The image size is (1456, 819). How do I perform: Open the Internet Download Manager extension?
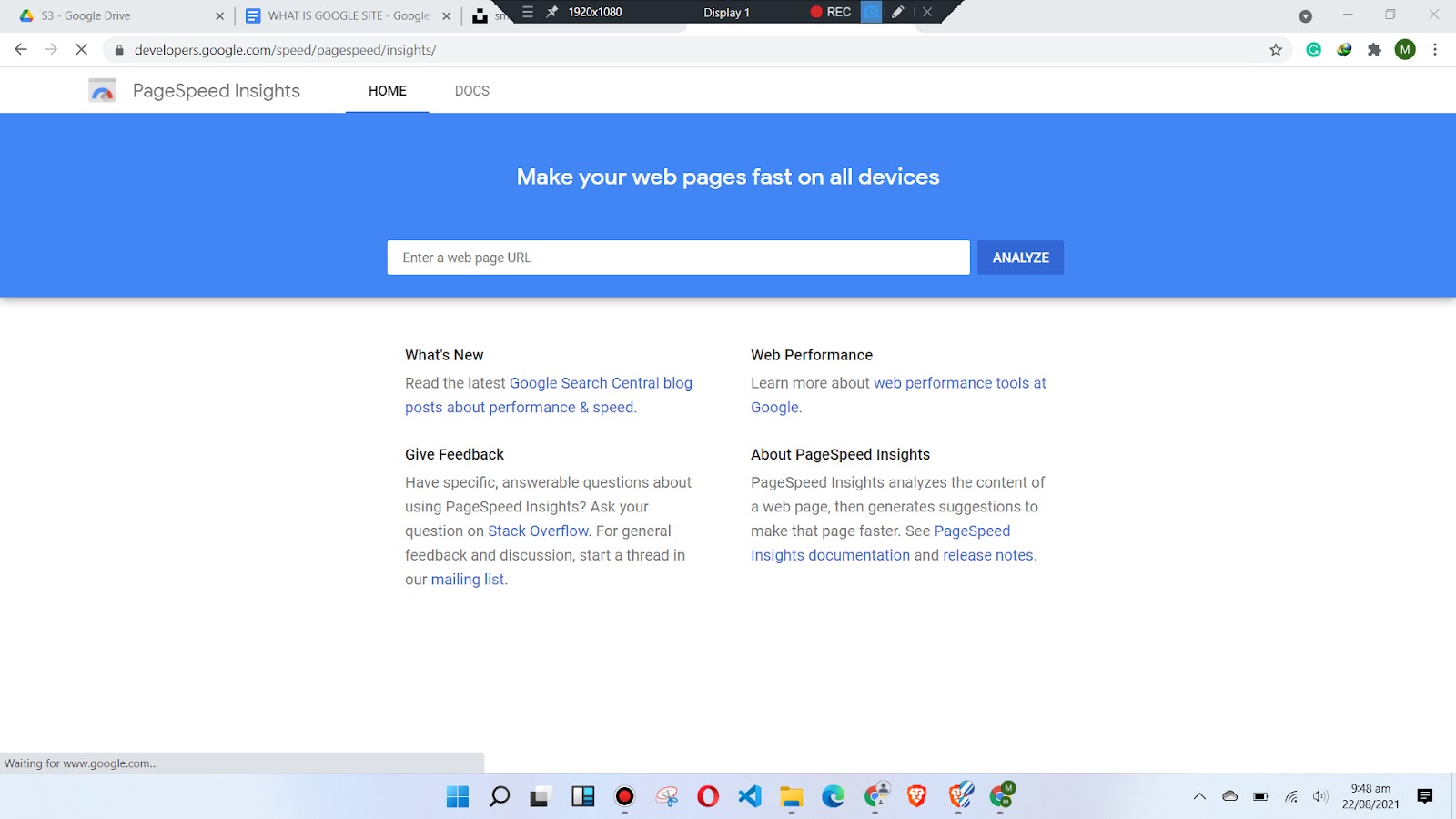[x=1344, y=50]
